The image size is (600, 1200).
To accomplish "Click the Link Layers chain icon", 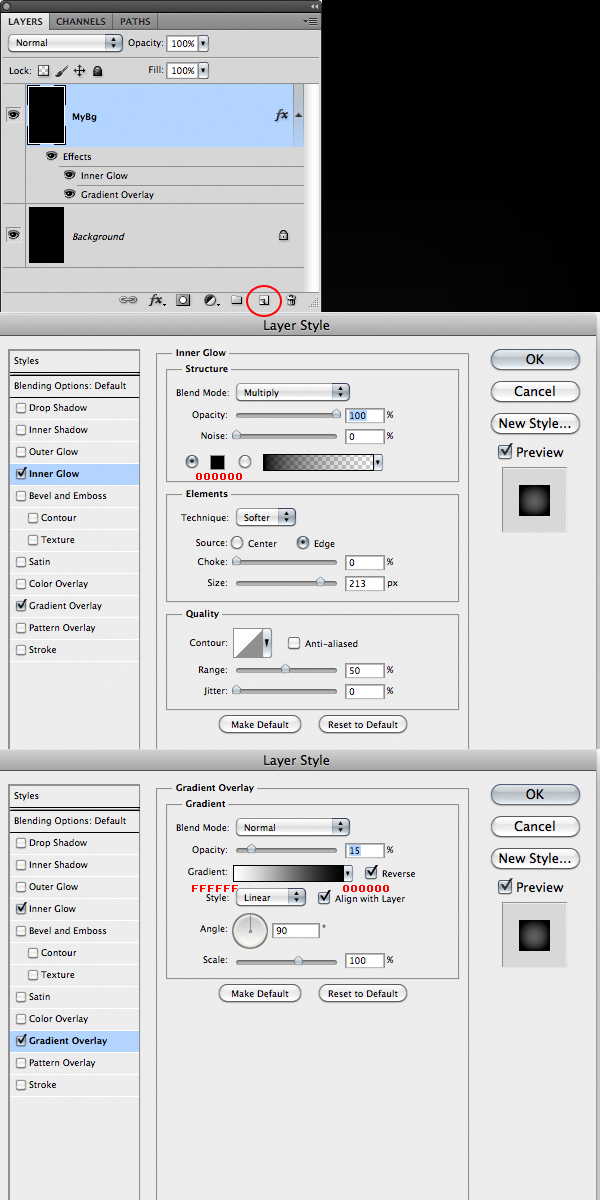I will [129, 299].
